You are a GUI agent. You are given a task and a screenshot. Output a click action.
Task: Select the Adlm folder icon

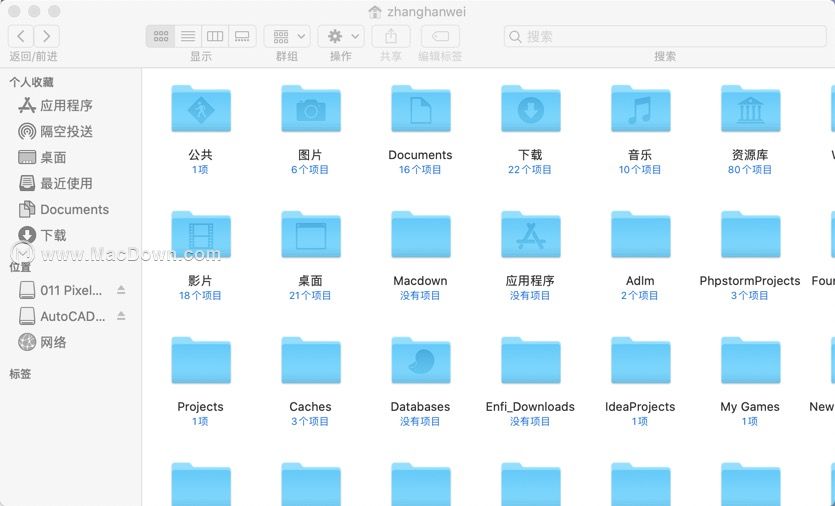pos(641,234)
